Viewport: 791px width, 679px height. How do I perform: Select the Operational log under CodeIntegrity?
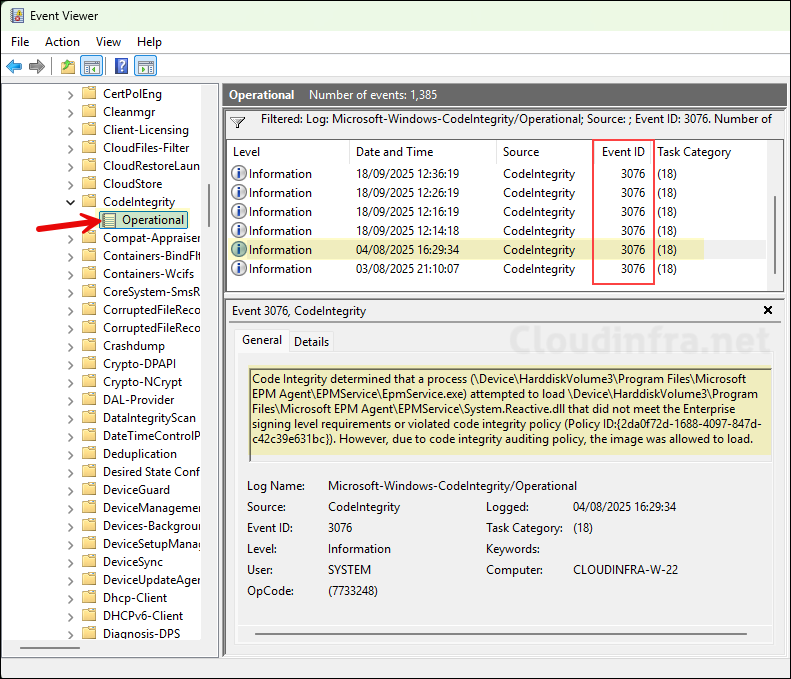152,220
